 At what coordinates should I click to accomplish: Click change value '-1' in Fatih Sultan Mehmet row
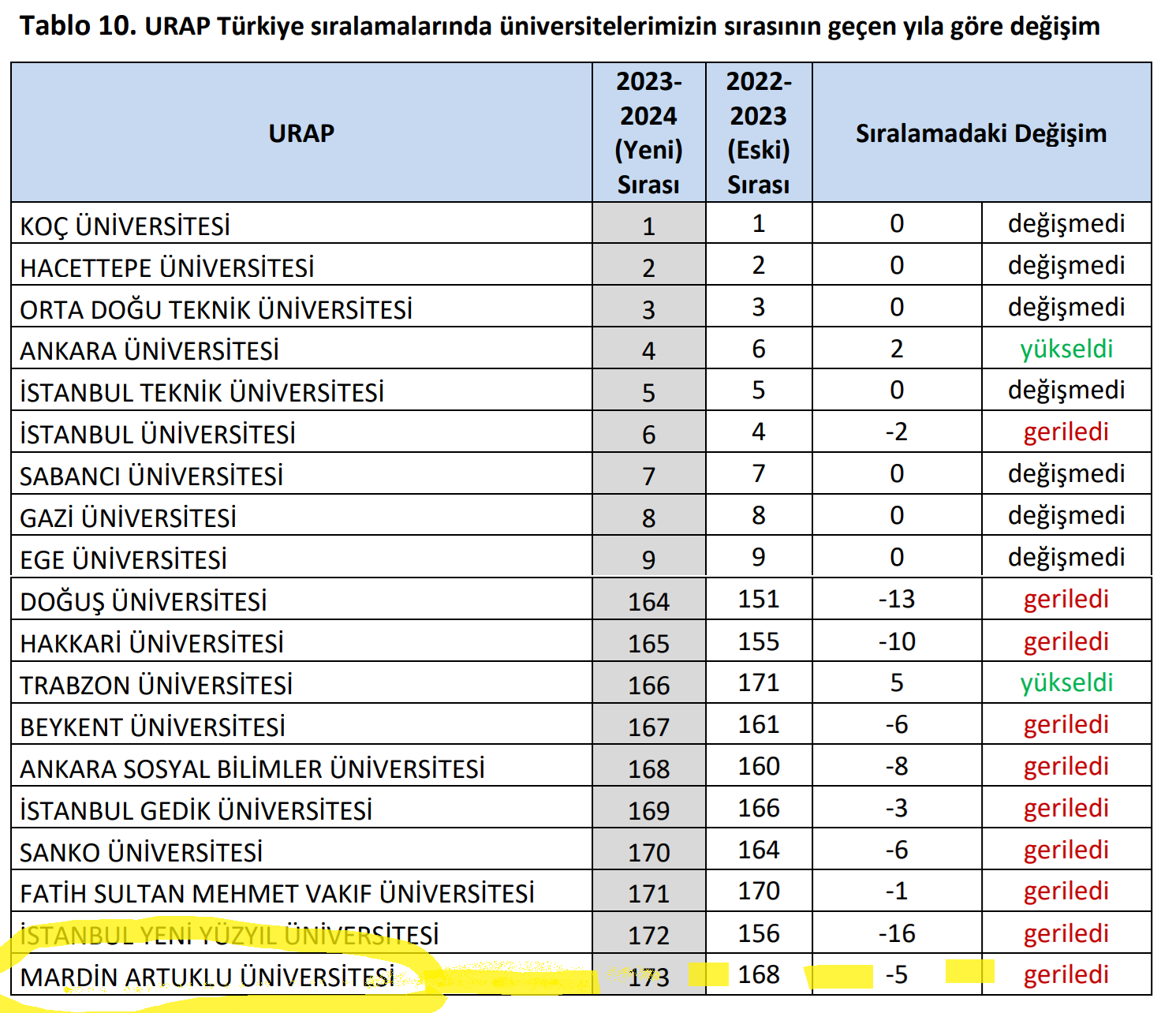pyautogui.click(x=897, y=891)
